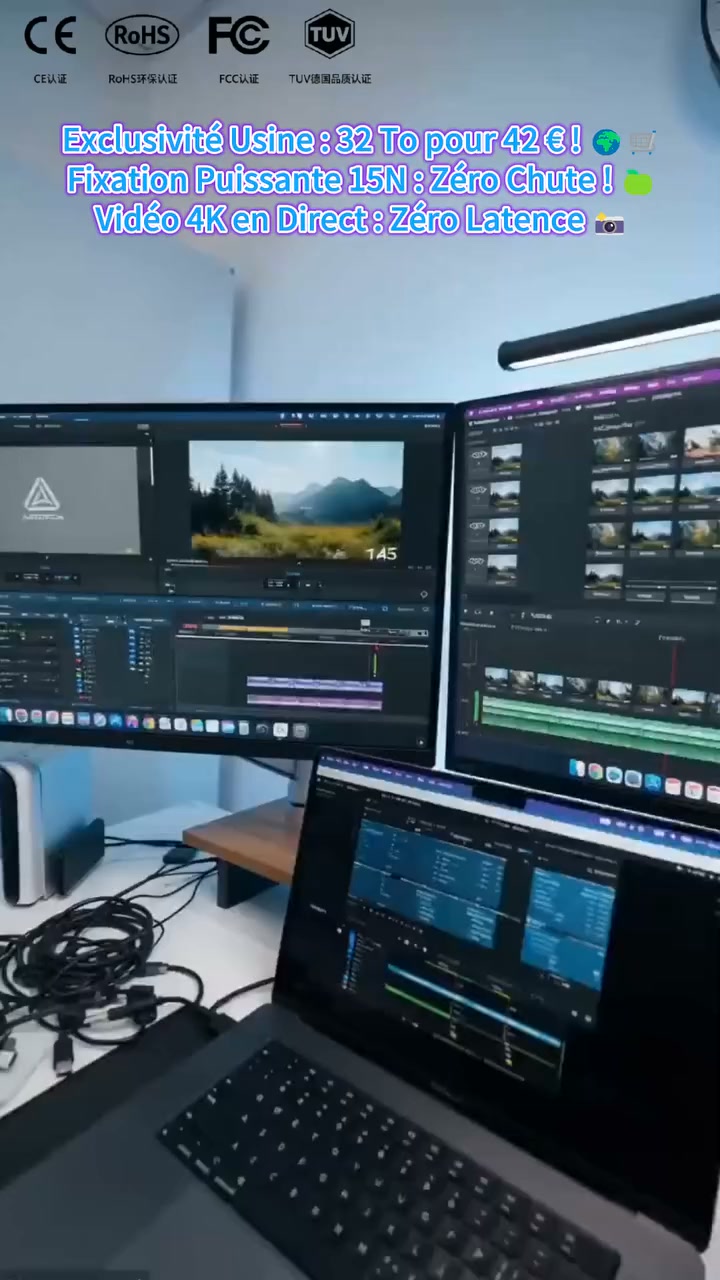Select top thumbnail beside eye icons, right monitor
Image resolution: width=720 pixels, height=1280 pixels.
pos(506,458)
